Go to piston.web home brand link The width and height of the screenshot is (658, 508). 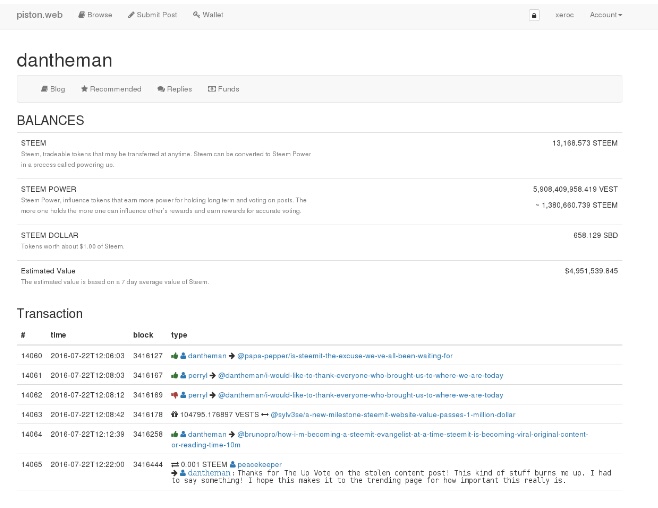coord(39,15)
